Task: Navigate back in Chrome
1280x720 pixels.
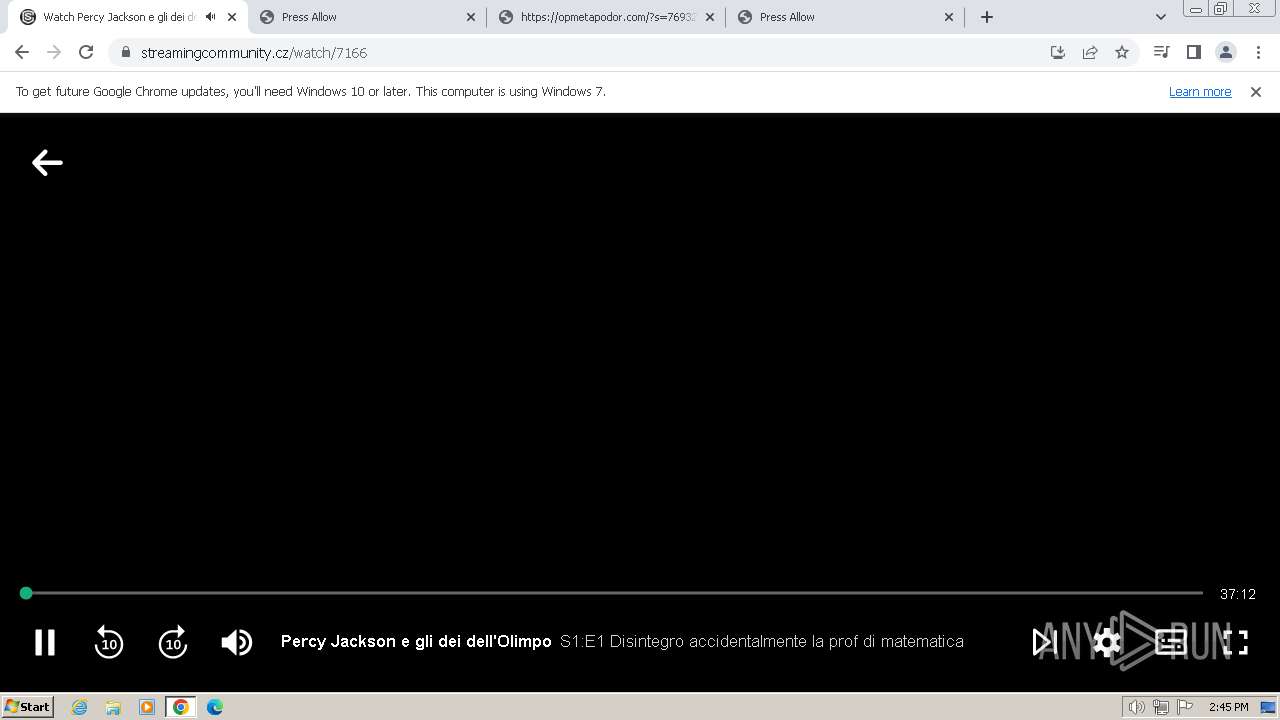Action: click(x=22, y=53)
